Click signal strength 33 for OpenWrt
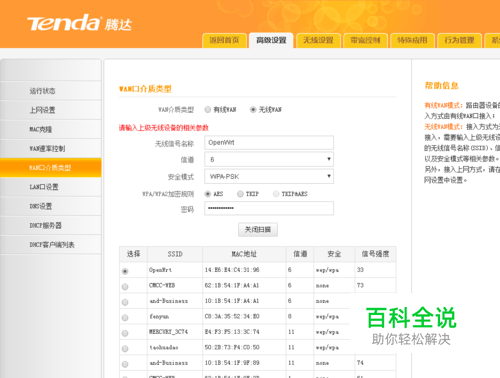 360,270
